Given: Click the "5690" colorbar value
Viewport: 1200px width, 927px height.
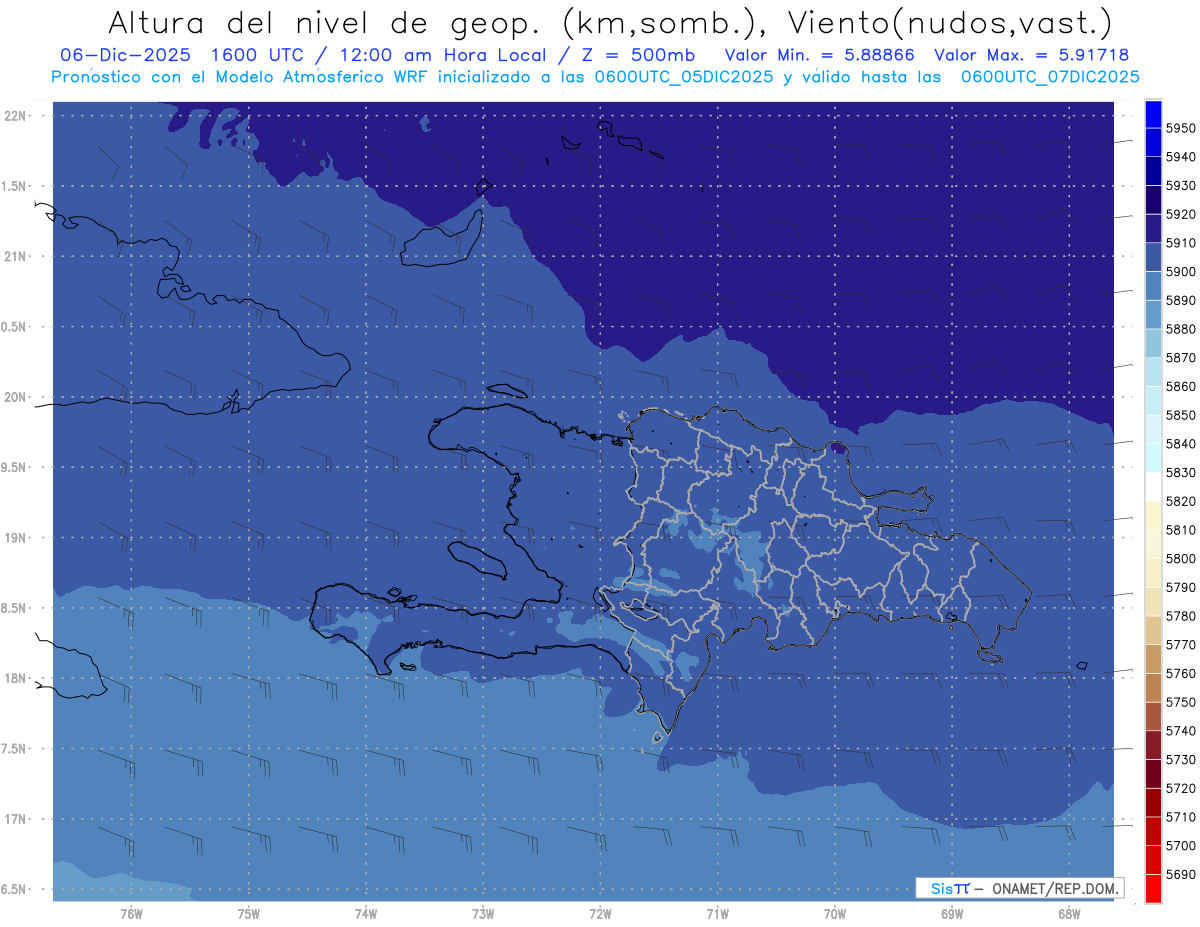Looking at the screenshot, I should click(x=1180, y=874).
